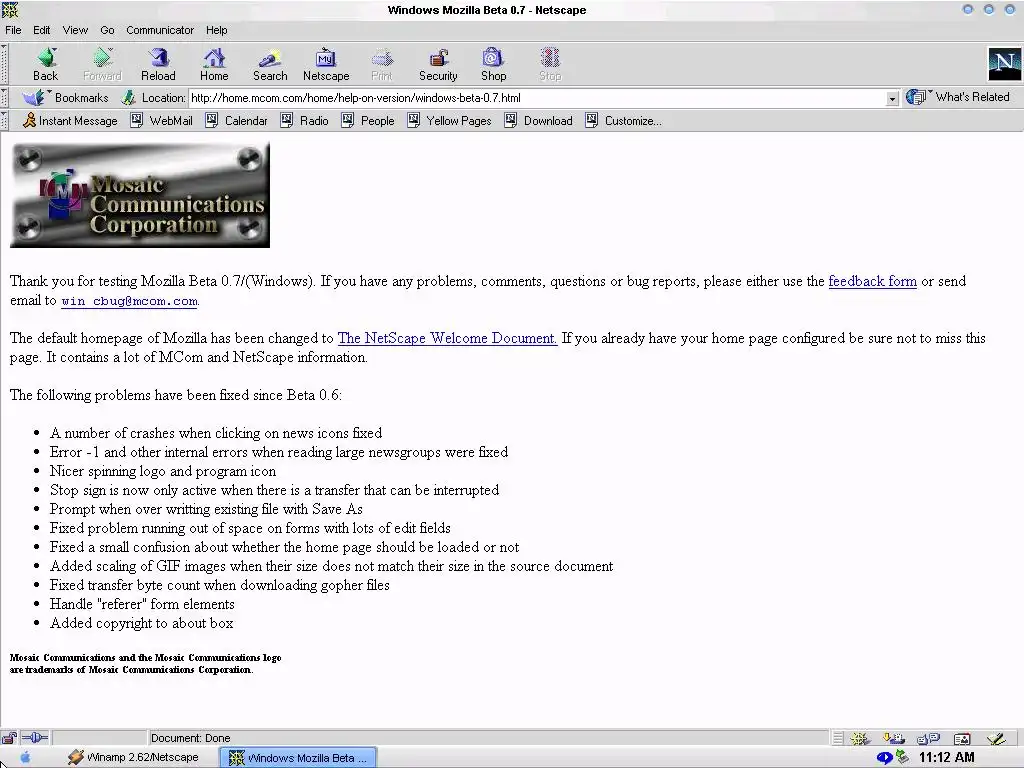This screenshot has width=1024, height=768.
Task: Click the page proxy icon beside Location
Action: pyautogui.click(x=129, y=98)
